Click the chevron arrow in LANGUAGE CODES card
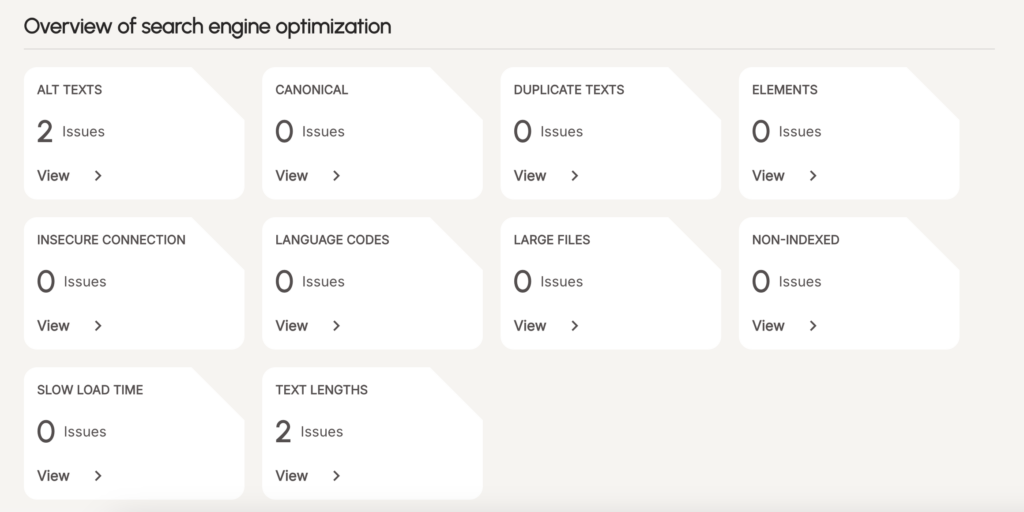1024x512 pixels. click(x=336, y=326)
